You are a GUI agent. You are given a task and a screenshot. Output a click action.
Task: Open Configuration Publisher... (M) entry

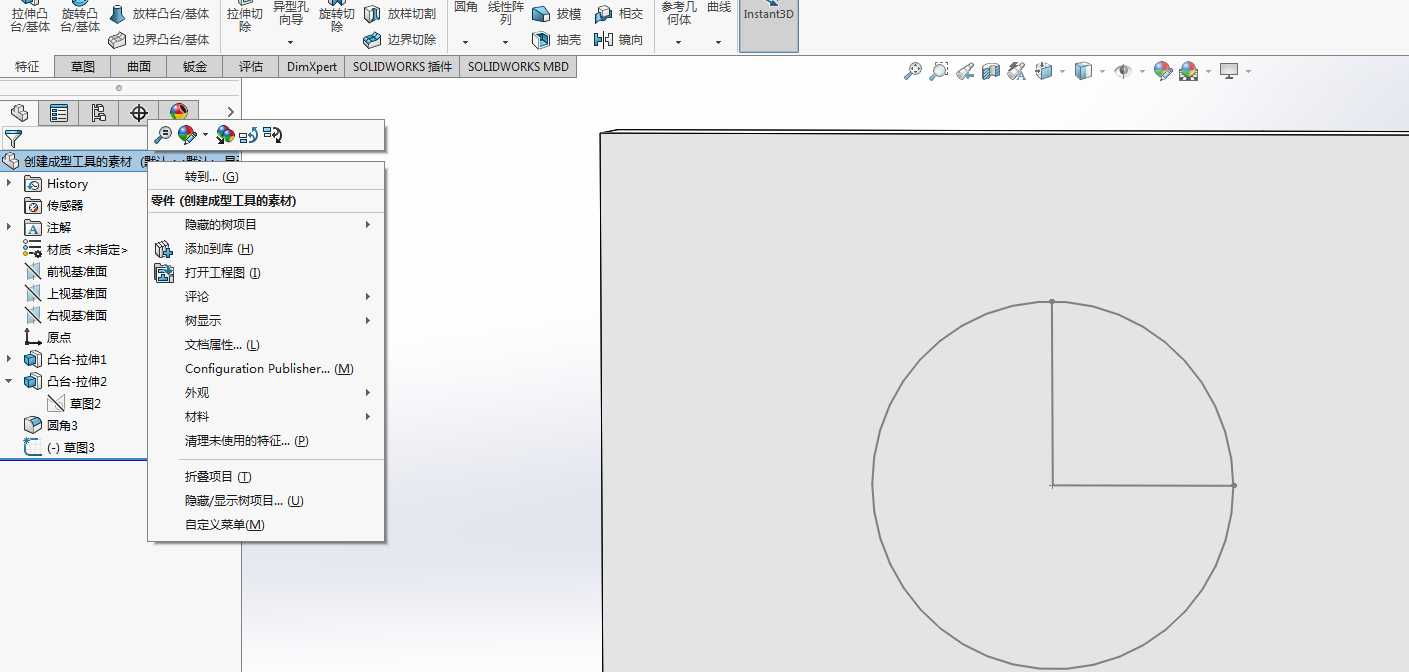click(x=266, y=369)
